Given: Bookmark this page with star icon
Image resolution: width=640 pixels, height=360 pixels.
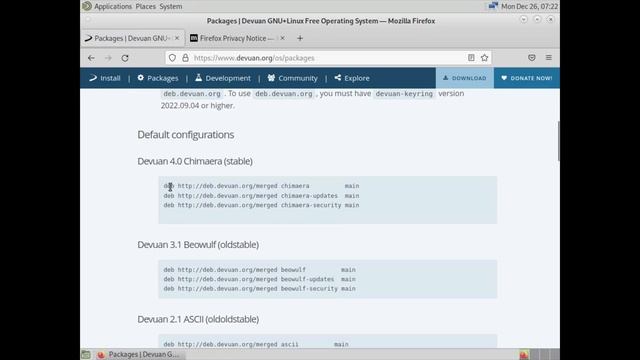Looking at the screenshot, I should point(484,58).
